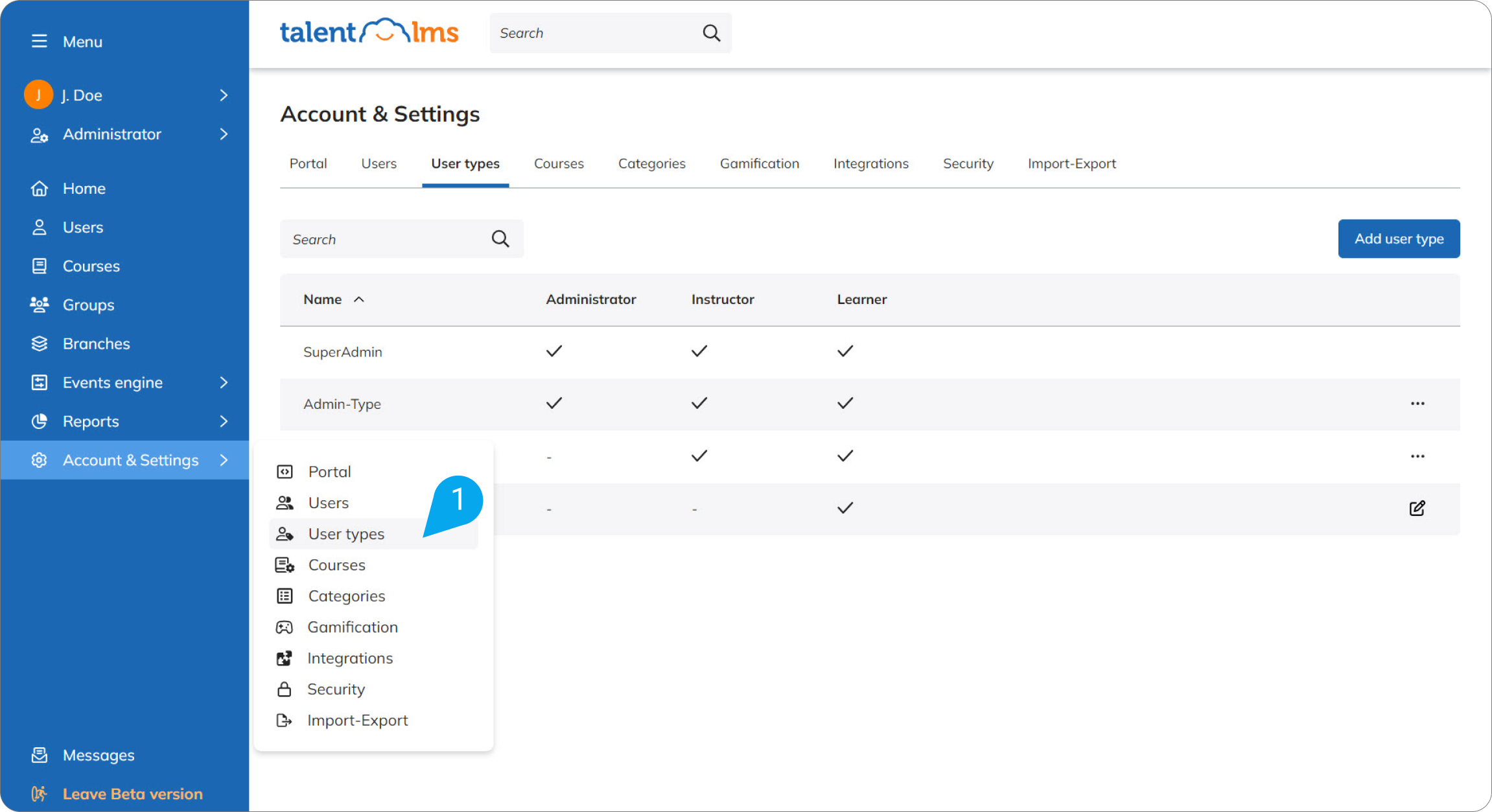Click the Administrator column header
The width and height of the screenshot is (1492, 812).
coord(590,299)
